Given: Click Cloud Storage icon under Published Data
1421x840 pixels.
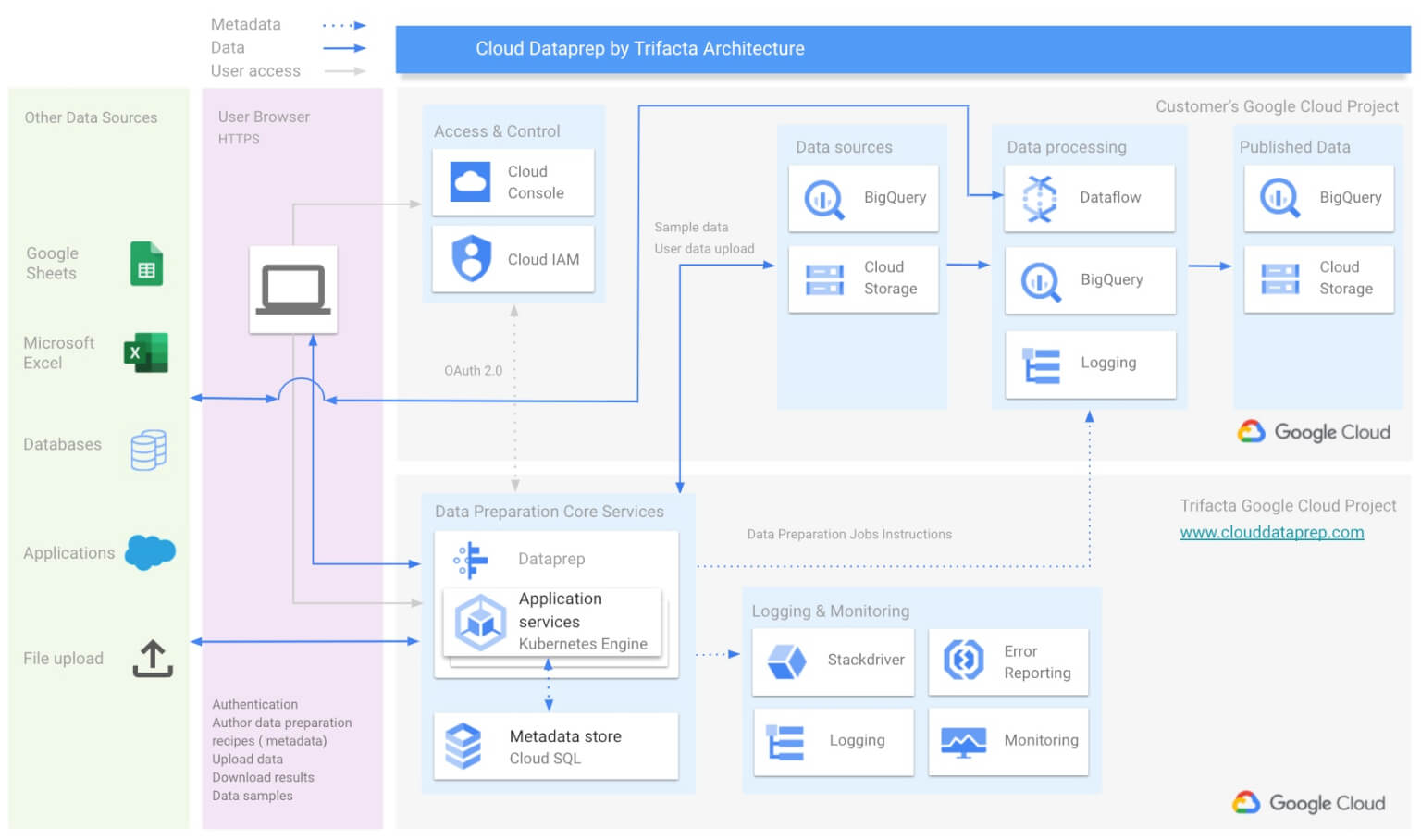Looking at the screenshot, I should pos(1280,279).
